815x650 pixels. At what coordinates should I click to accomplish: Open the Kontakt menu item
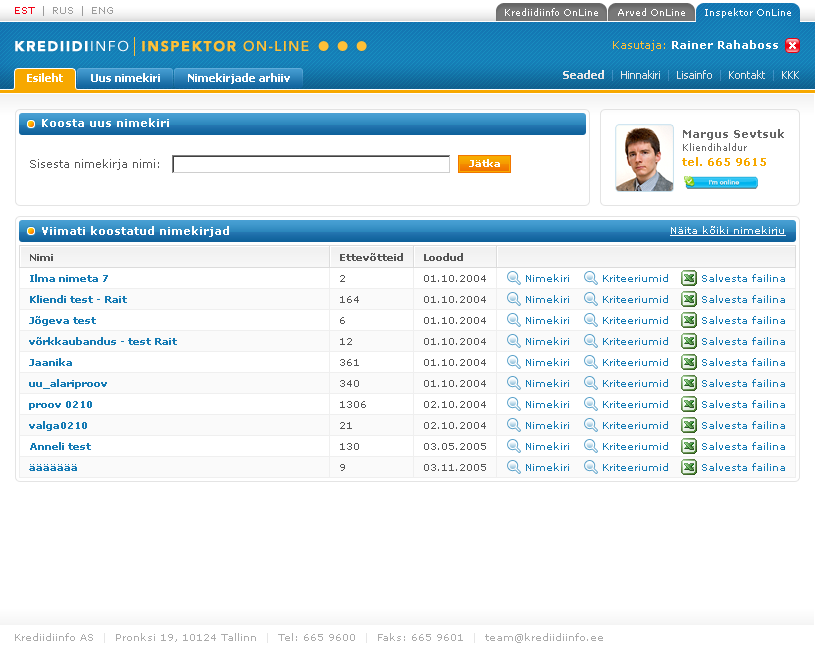pos(746,75)
